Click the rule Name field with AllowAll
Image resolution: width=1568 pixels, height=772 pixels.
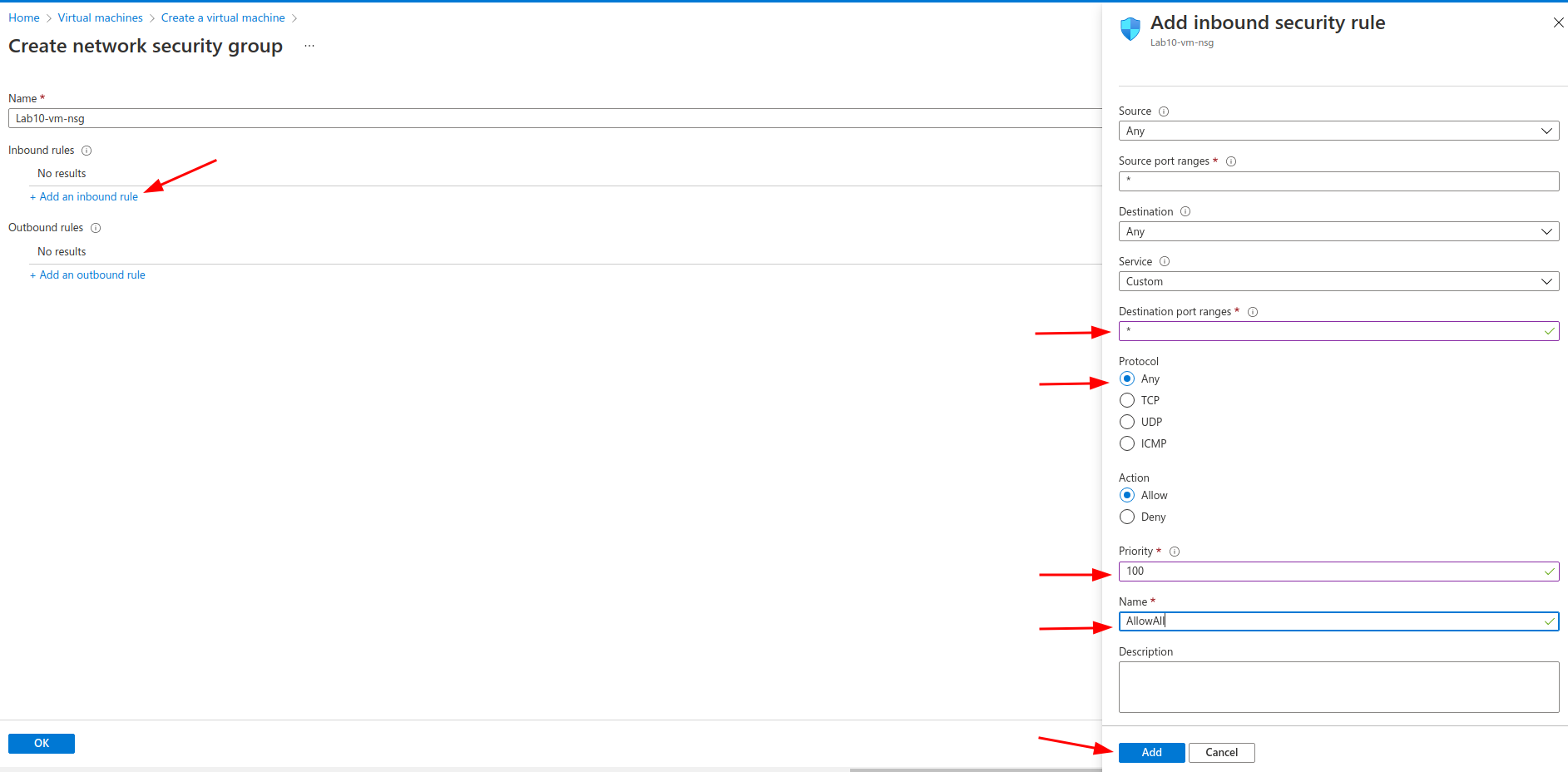click(x=1338, y=621)
